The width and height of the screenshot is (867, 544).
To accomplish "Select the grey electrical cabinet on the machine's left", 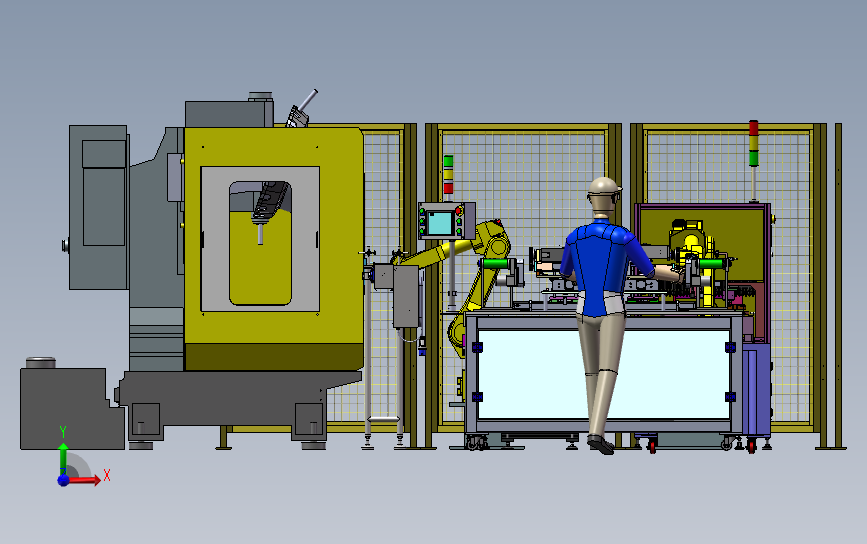I will pos(98,207).
